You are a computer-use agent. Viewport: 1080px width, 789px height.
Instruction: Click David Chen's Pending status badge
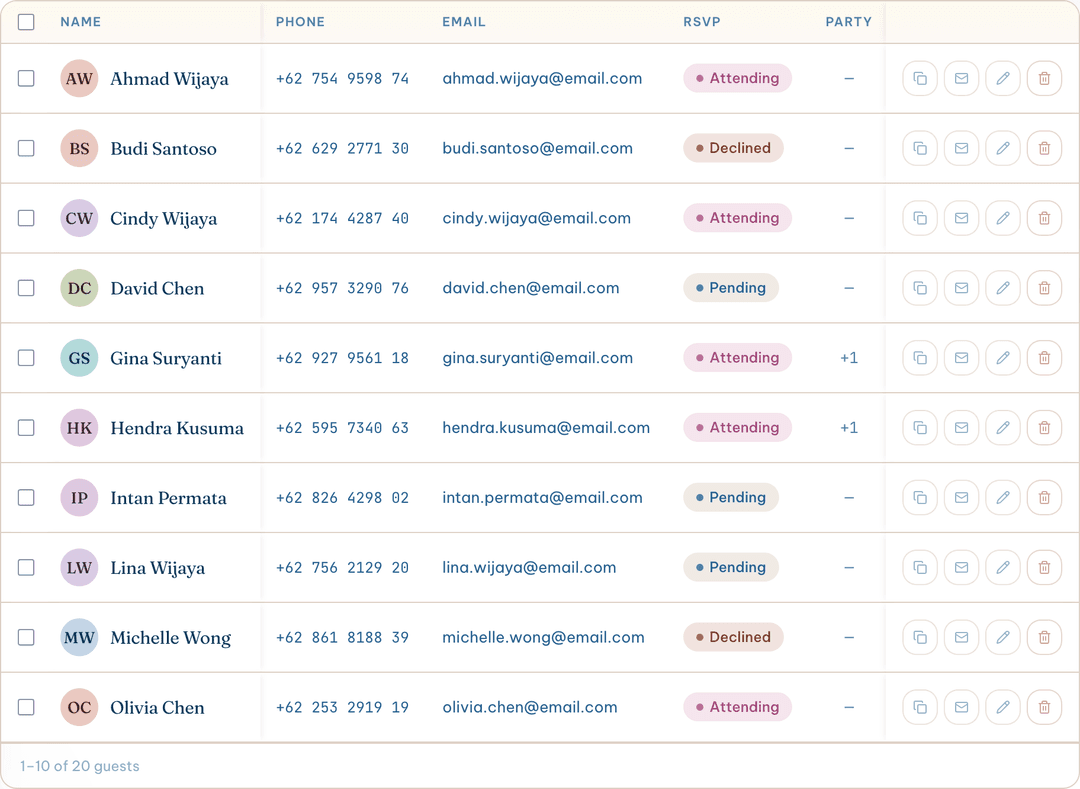(x=731, y=288)
